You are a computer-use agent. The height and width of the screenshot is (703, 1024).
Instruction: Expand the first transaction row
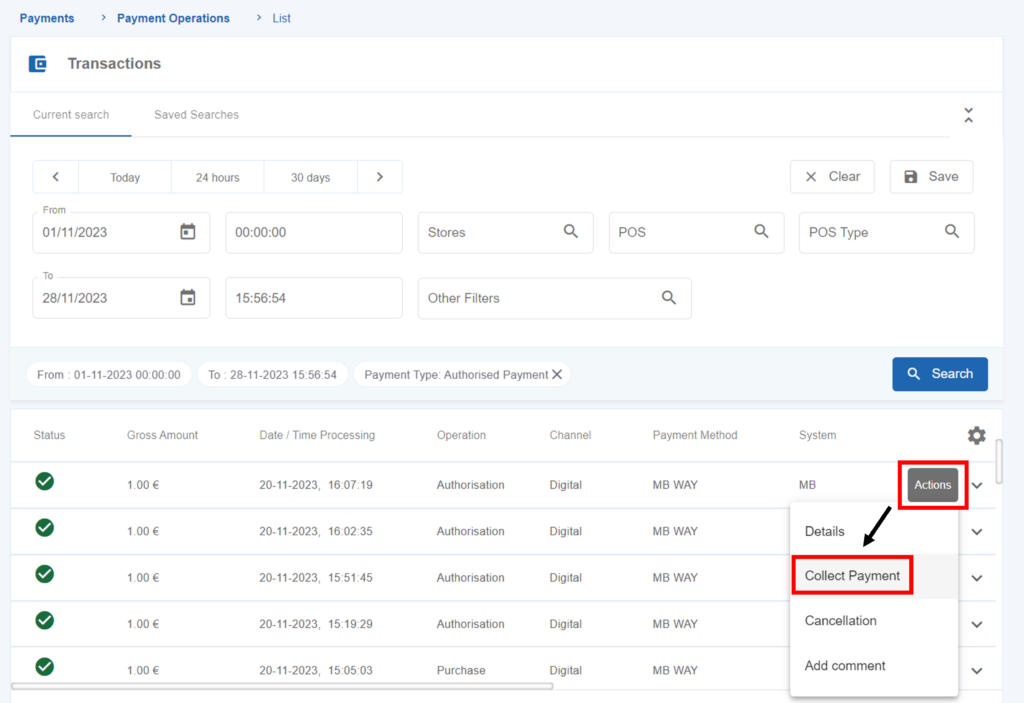977,486
